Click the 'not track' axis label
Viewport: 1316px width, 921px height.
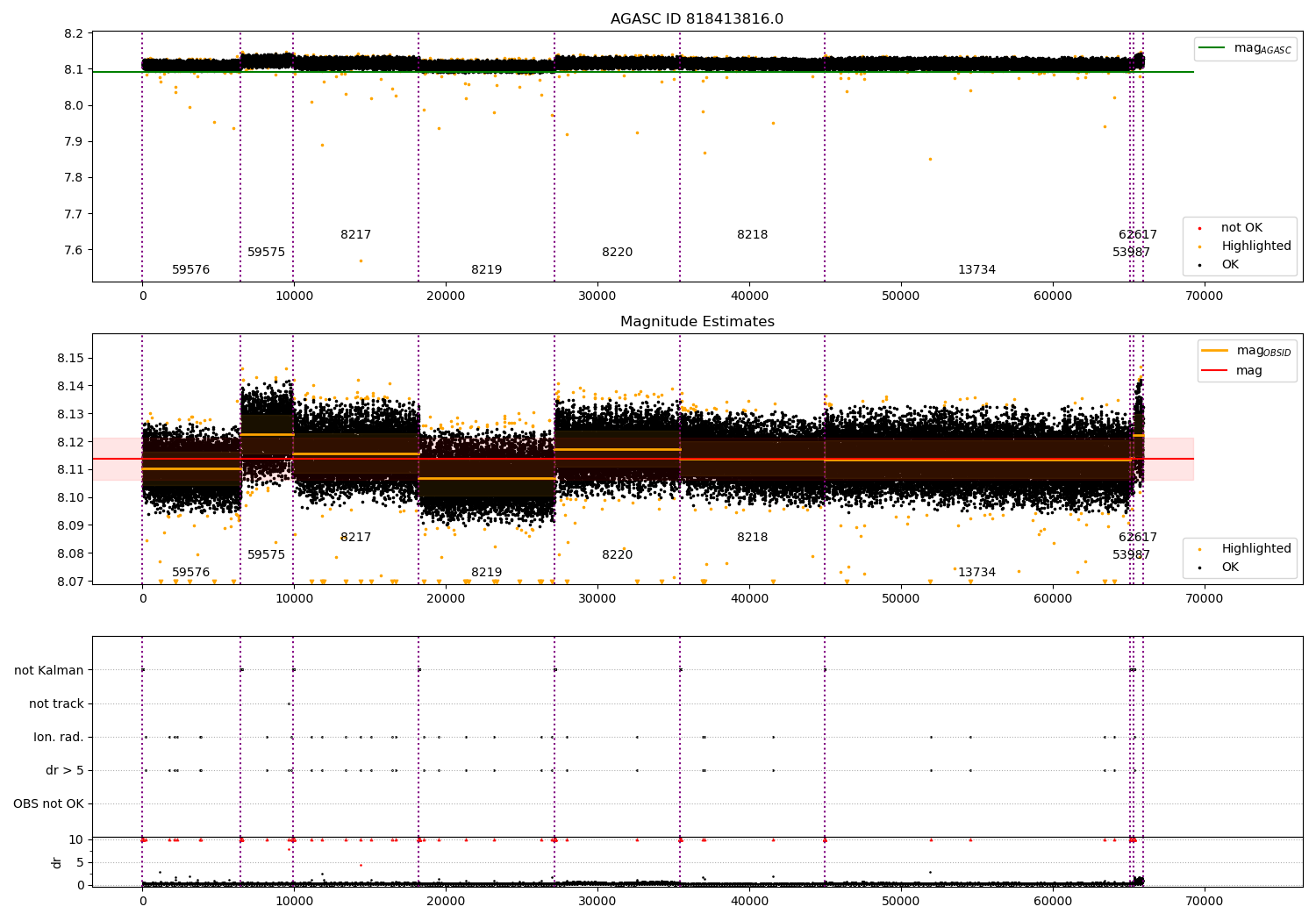56,703
